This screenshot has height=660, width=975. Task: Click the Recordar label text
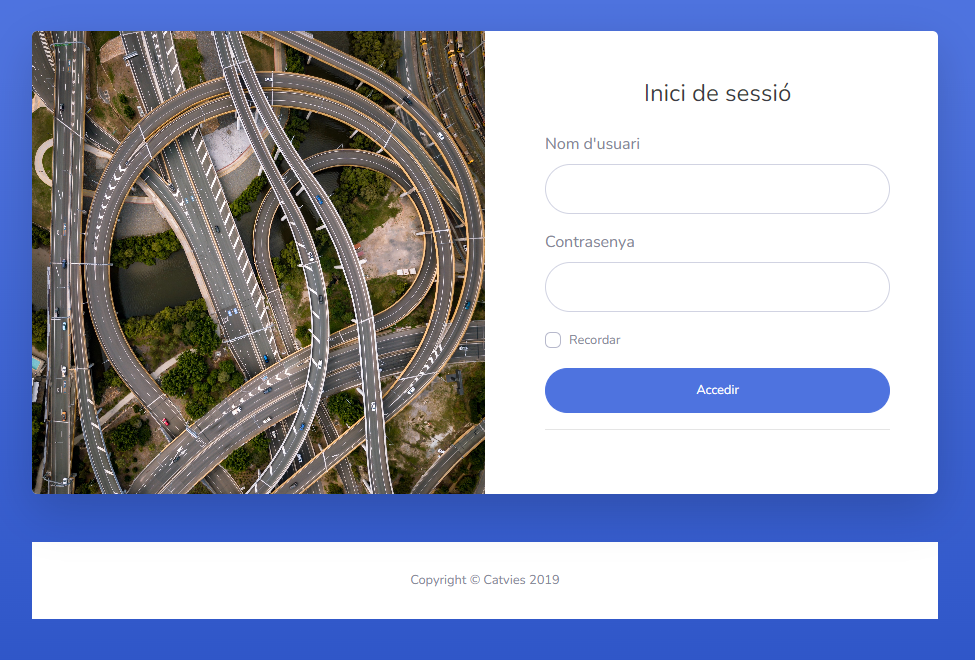tap(594, 340)
